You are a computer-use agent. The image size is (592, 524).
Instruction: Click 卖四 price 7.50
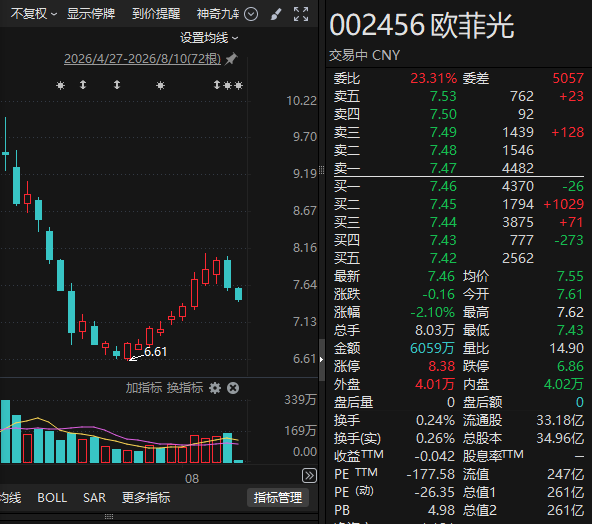(443, 114)
